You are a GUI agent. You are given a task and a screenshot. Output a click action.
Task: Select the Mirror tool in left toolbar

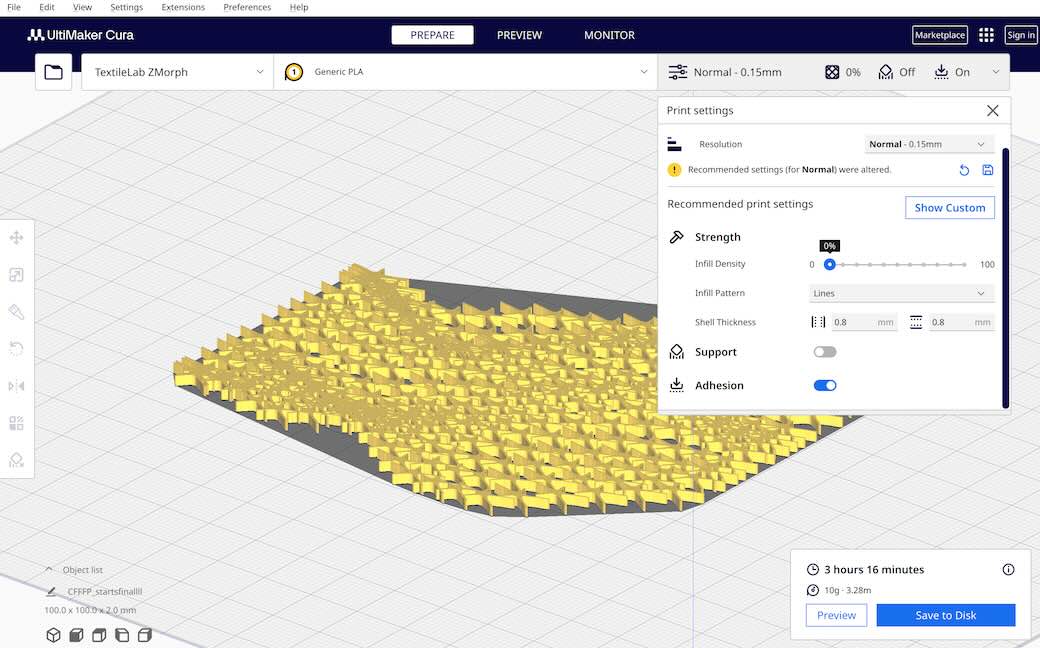pos(16,386)
